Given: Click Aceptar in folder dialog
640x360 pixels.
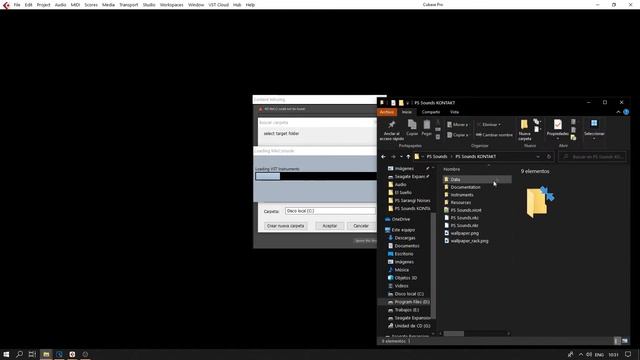Looking at the screenshot, I should pos(330,226).
